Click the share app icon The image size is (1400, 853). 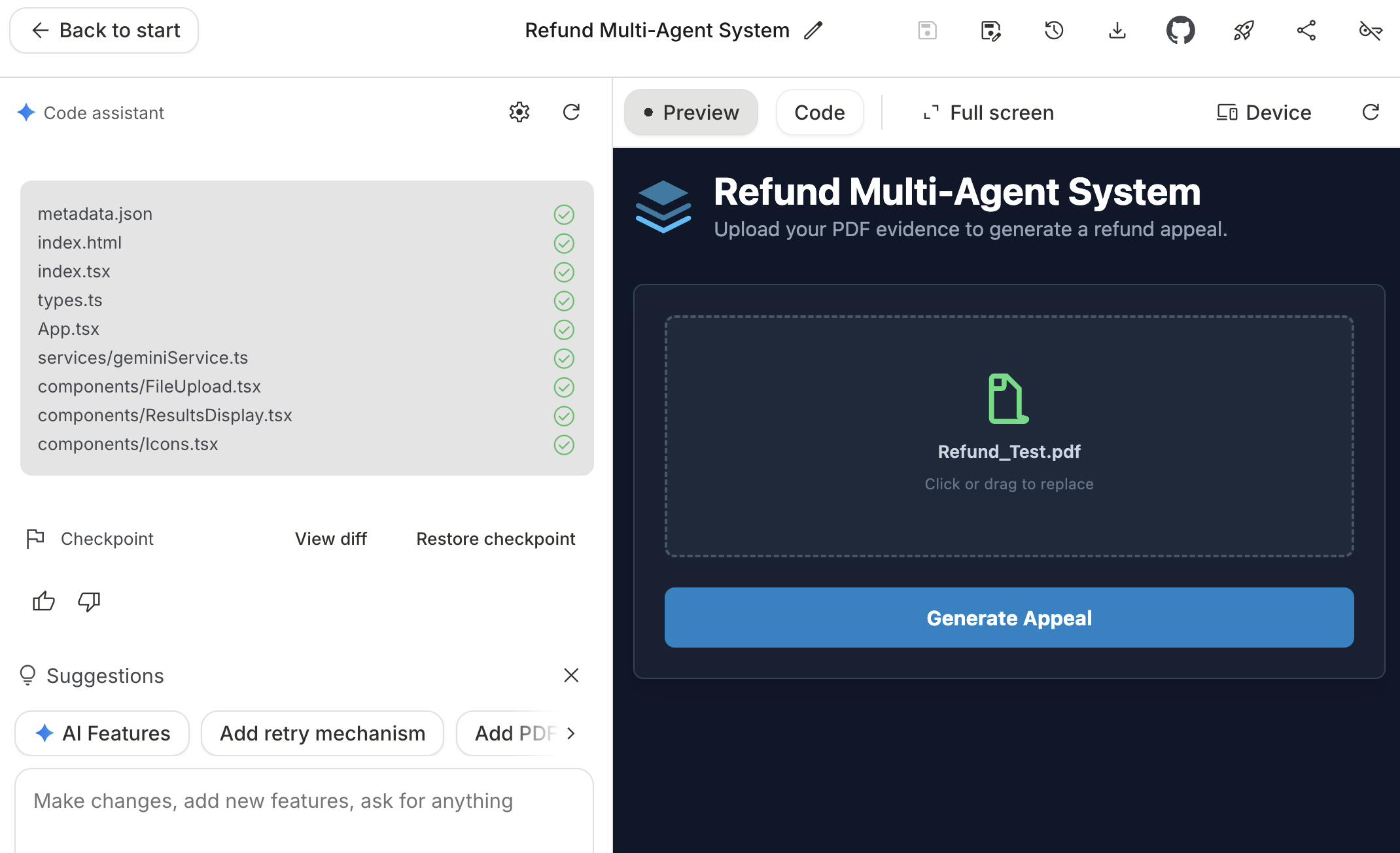(x=1306, y=31)
